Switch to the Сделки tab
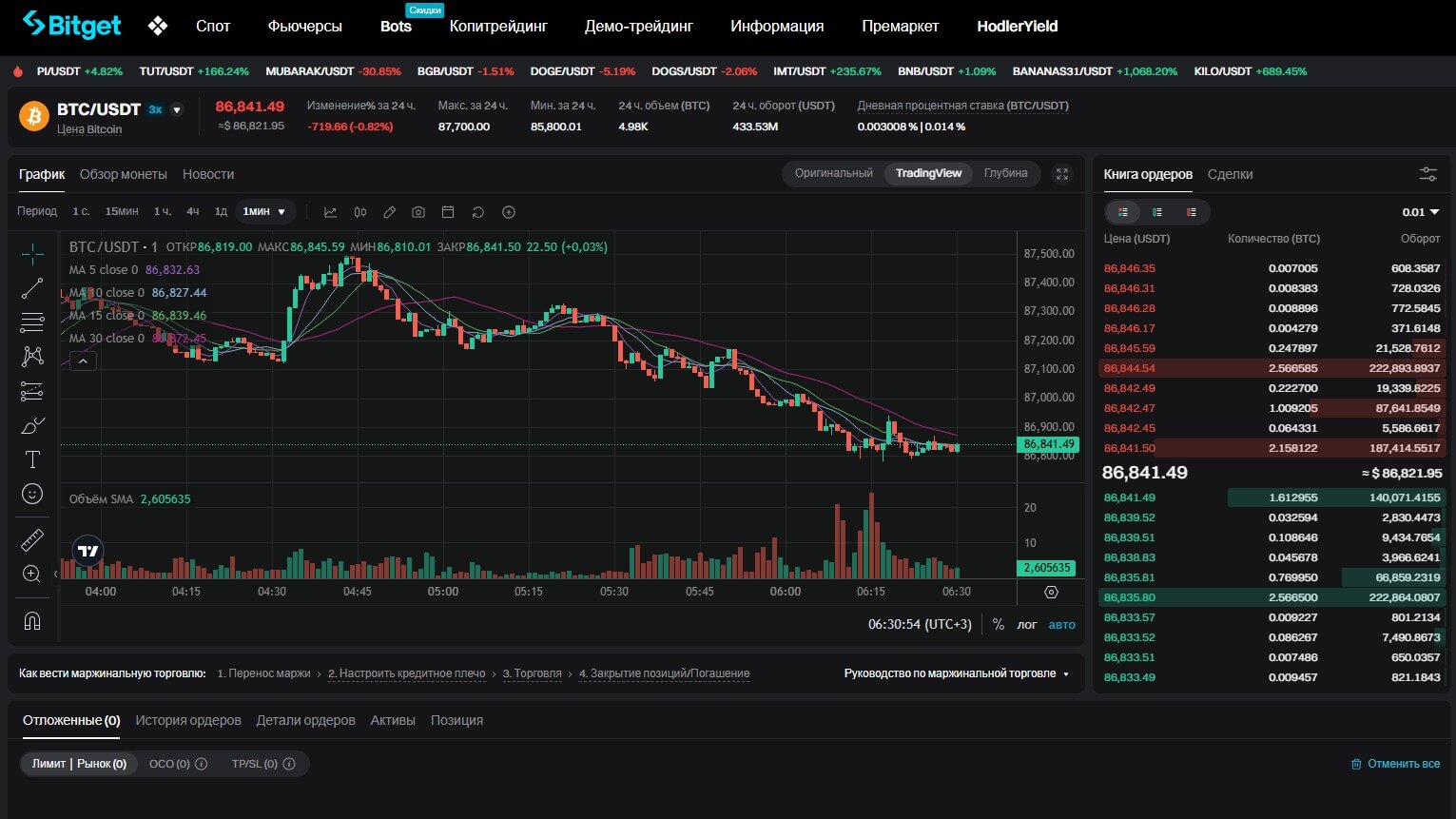 [x=1230, y=174]
